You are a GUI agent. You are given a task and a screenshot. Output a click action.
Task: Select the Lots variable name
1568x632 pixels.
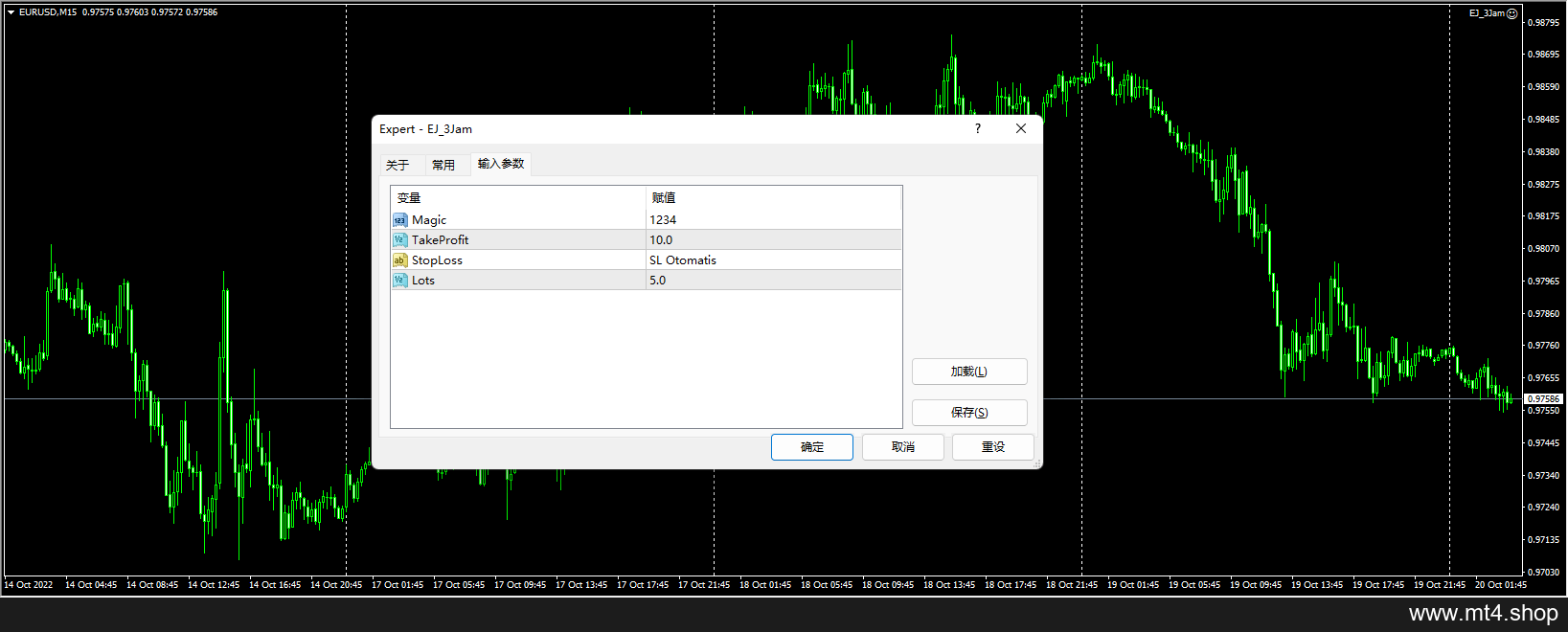pyautogui.click(x=423, y=281)
